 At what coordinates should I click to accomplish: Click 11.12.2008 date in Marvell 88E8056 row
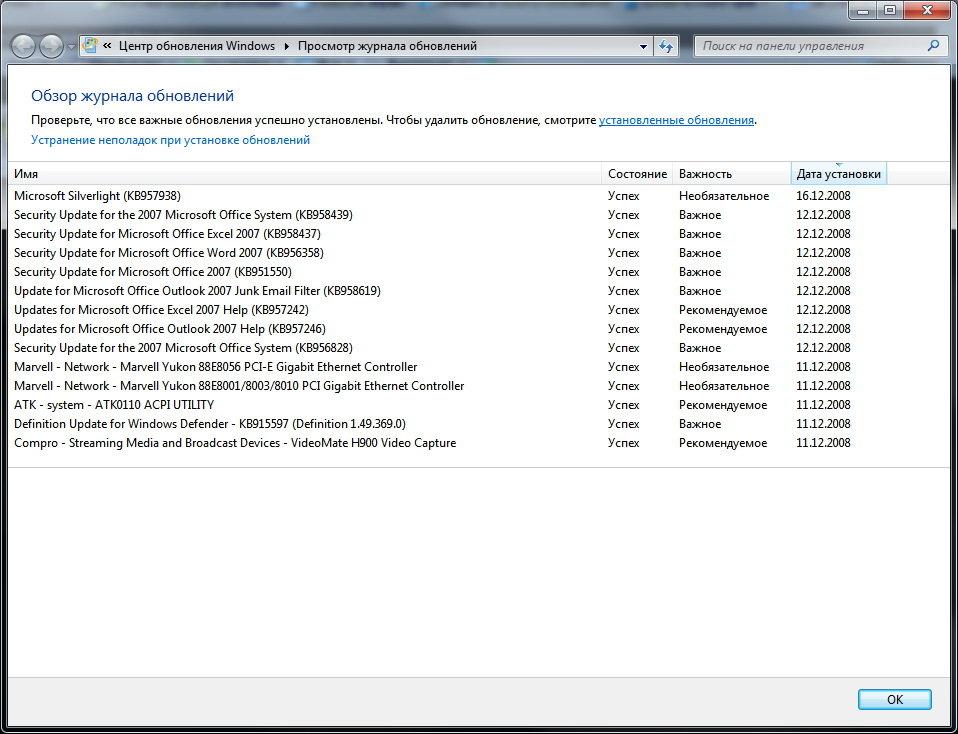823,367
